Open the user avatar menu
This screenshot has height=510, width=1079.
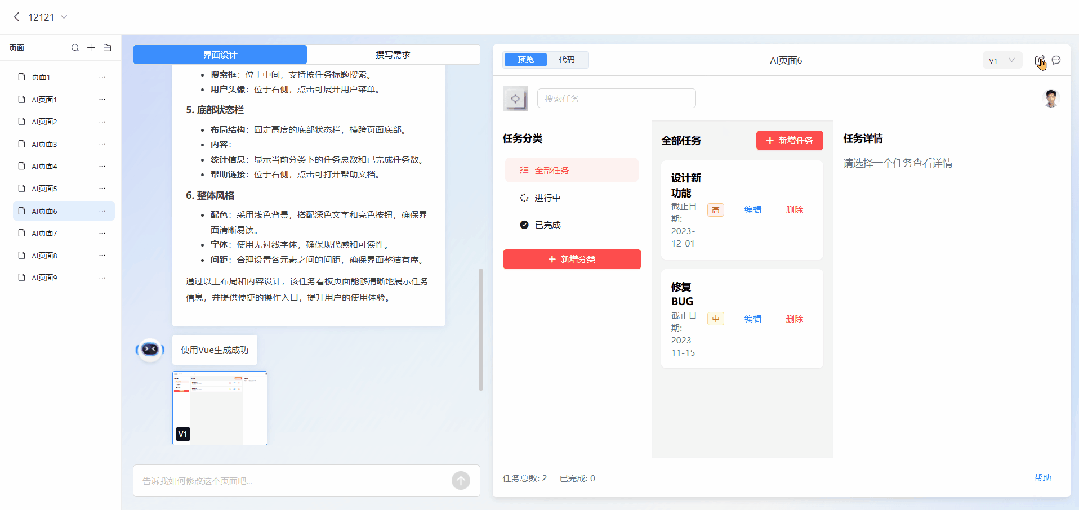point(1051,98)
